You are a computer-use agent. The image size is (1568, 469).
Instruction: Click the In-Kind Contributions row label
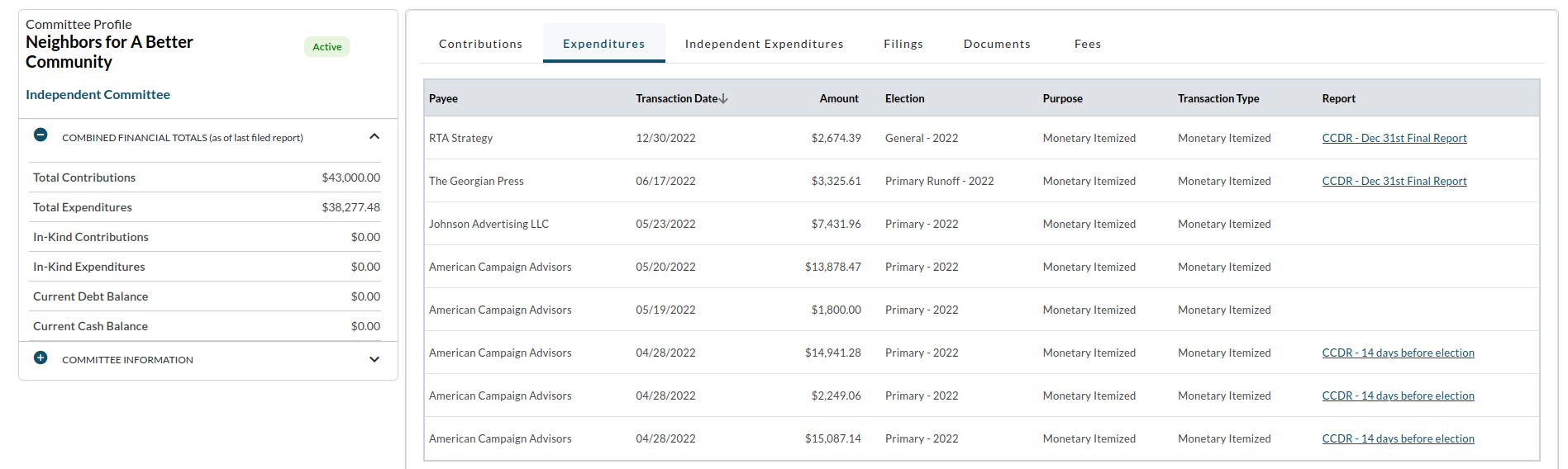91,237
